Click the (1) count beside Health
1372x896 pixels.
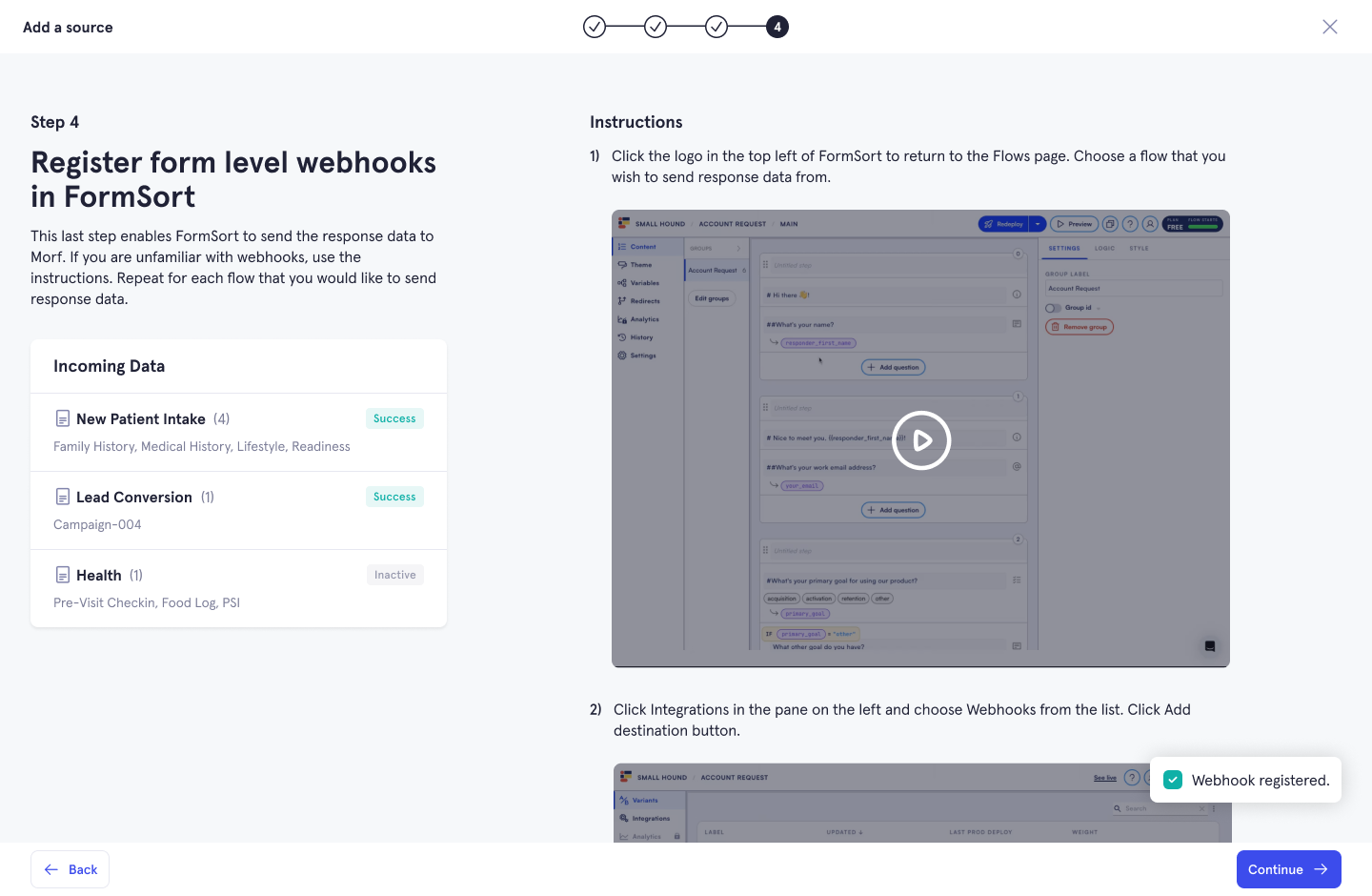(x=136, y=575)
